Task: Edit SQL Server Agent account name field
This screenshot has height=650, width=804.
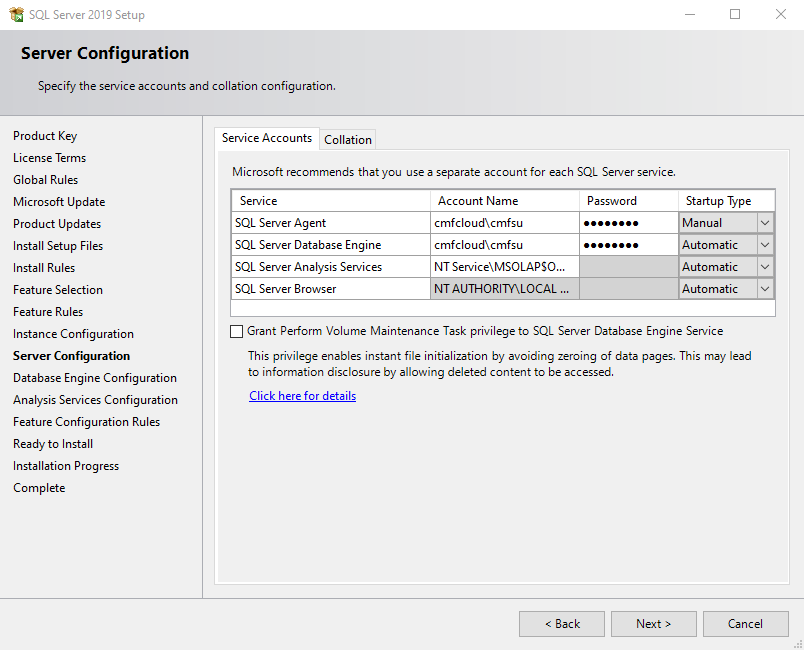Action: click(504, 223)
